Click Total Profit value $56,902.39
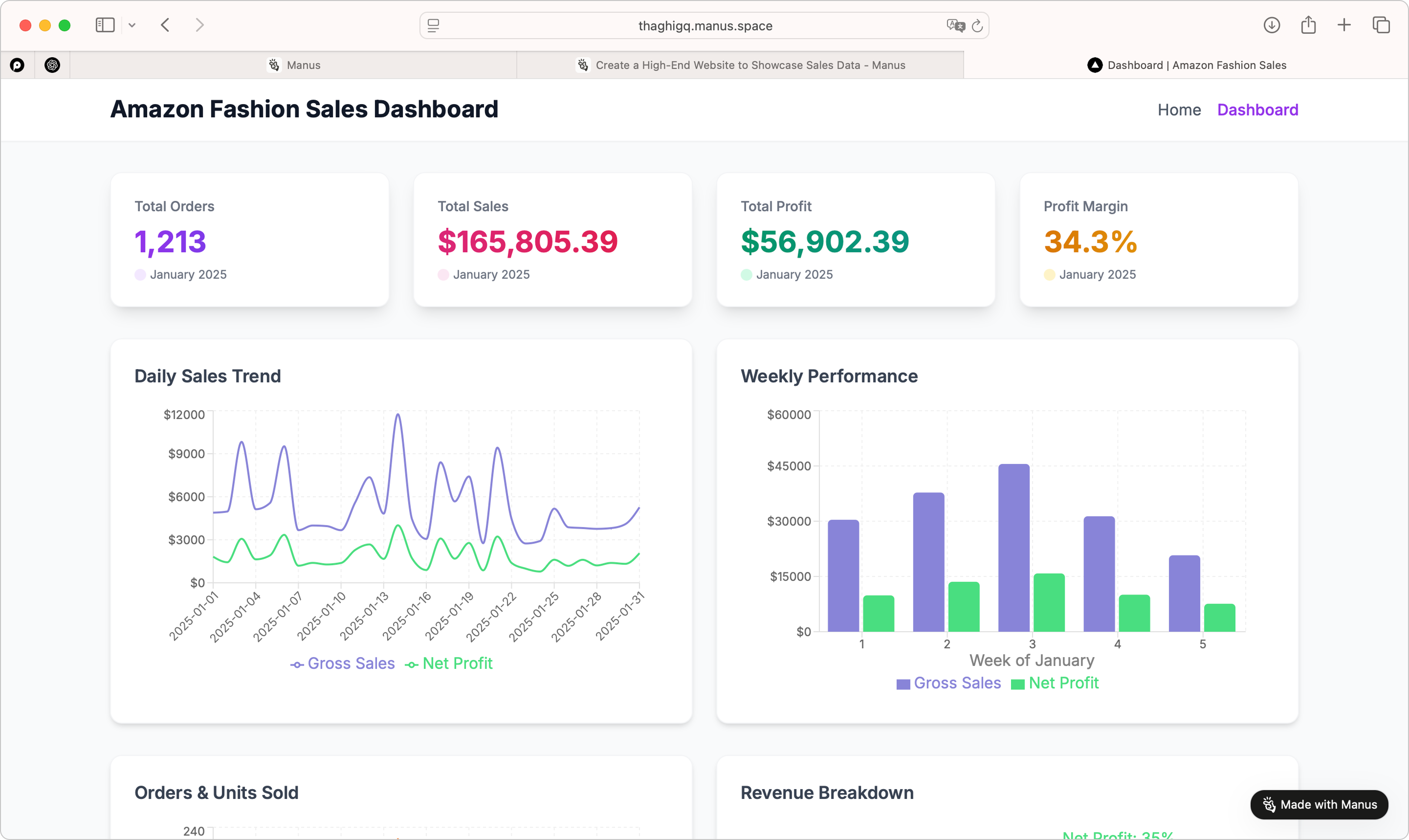This screenshot has height=840, width=1409. pyautogui.click(x=825, y=242)
